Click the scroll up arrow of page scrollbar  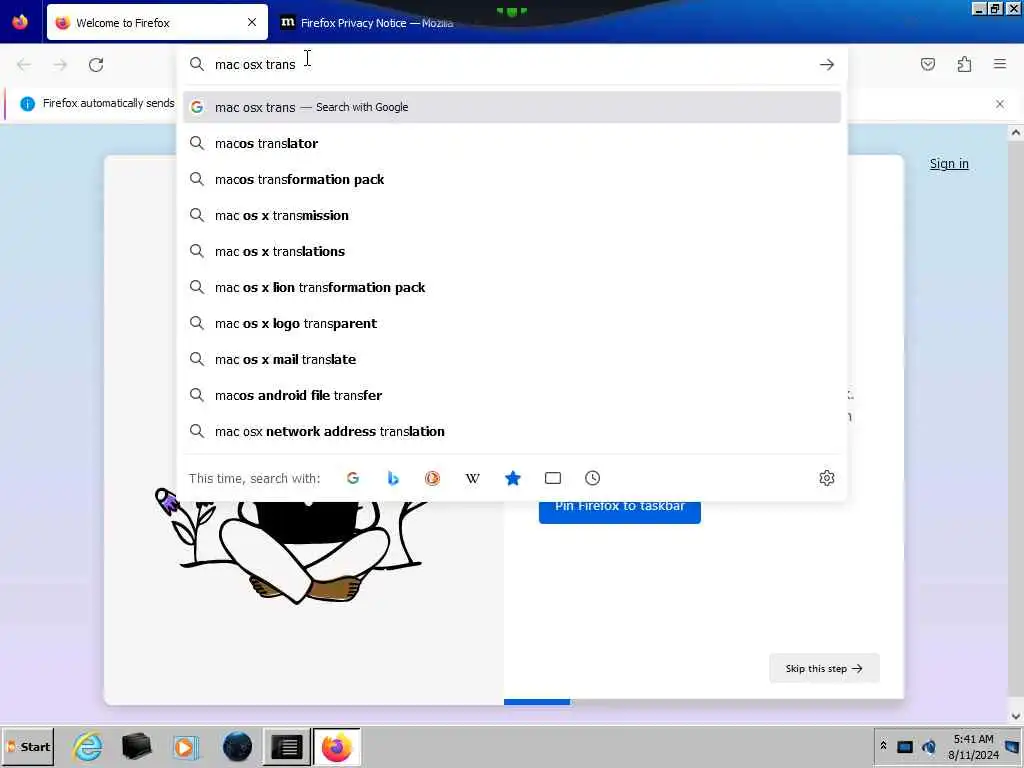click(x=1016, y=133)
